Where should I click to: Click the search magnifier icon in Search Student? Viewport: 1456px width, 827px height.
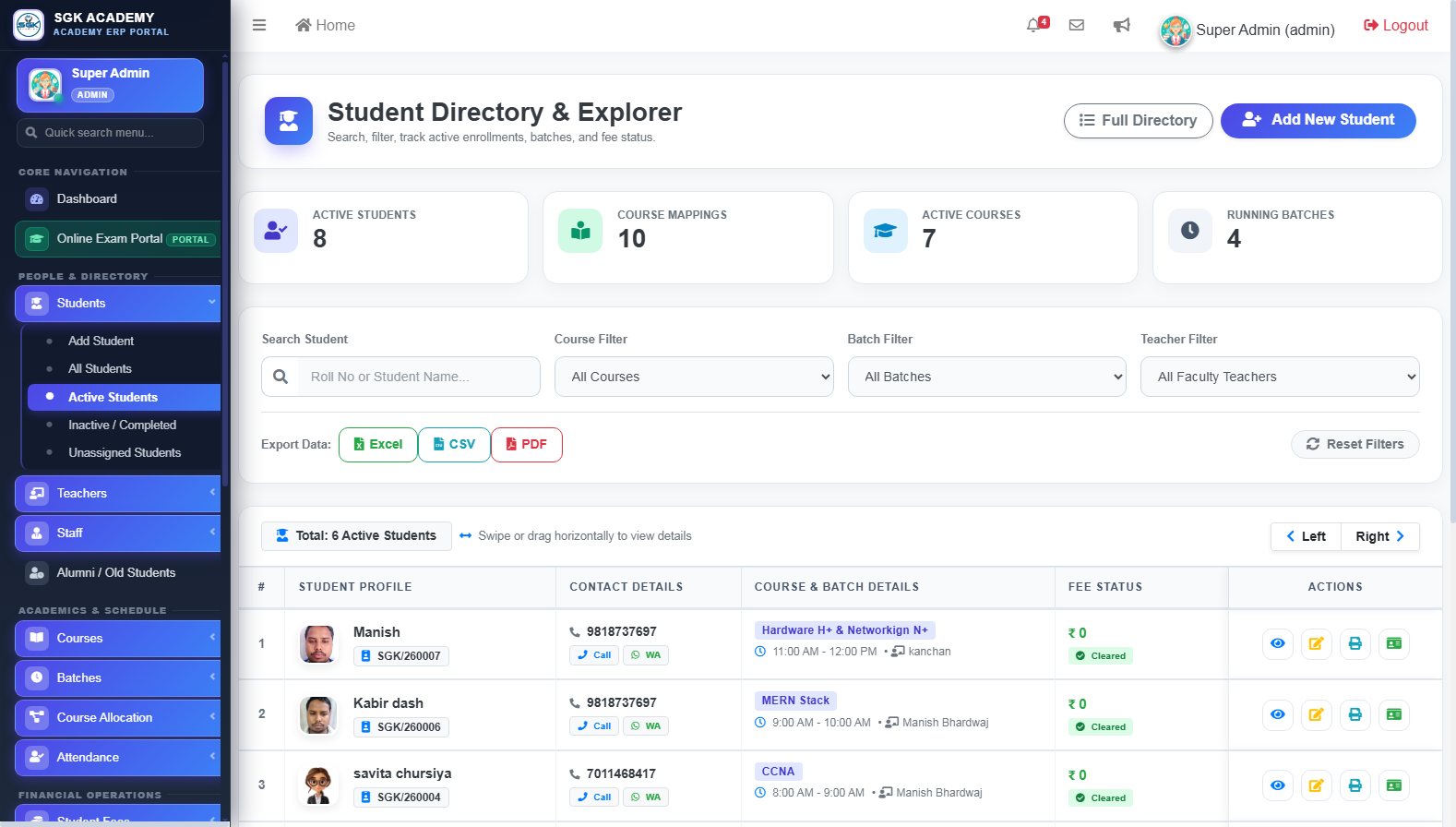(x=280, y=377)
